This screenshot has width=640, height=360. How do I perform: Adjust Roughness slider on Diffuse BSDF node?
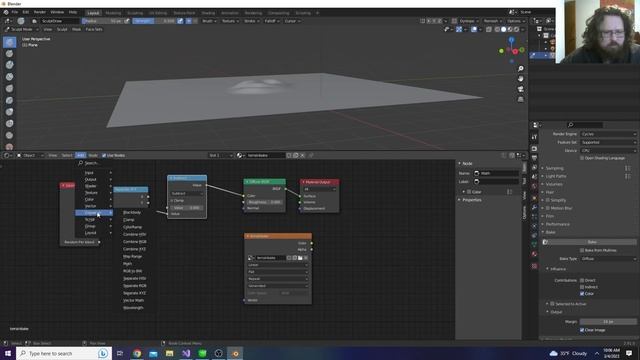click(x=264, y=202)
